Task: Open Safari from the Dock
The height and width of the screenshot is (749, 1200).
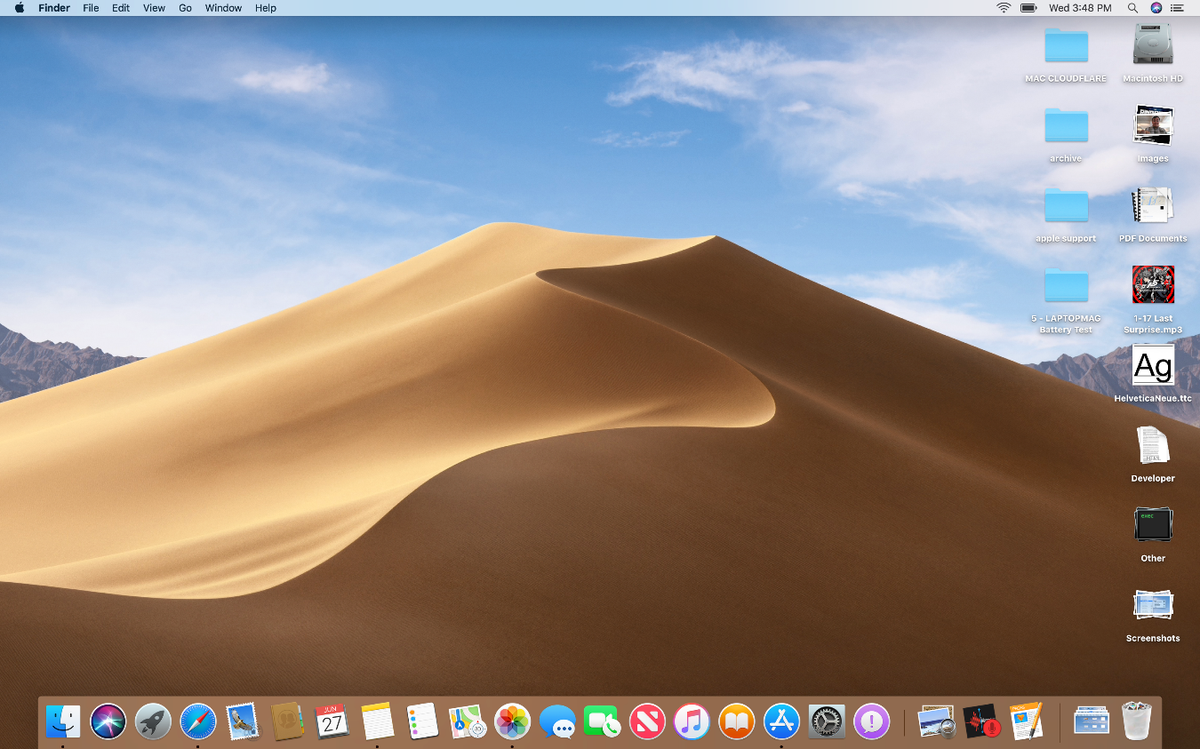Action: pyautogui.click(x=198, y=720)
